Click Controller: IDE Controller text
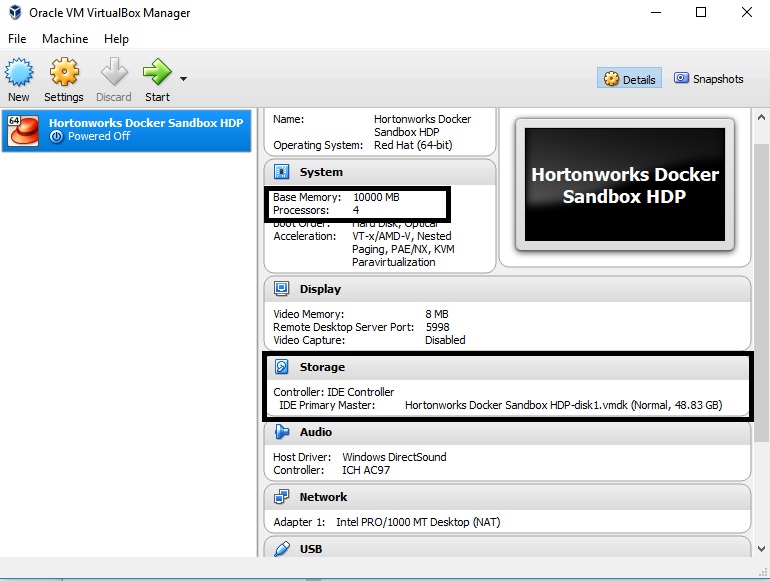Screen dimensions: 770x581 333,392
